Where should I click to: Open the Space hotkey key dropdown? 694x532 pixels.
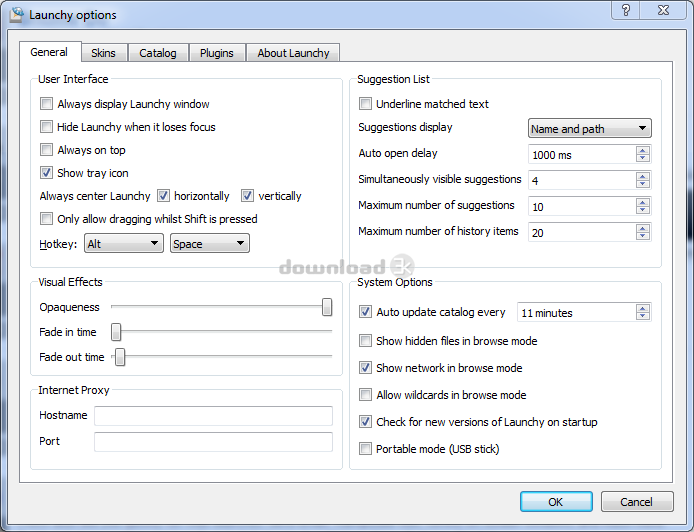coord(210,243)
